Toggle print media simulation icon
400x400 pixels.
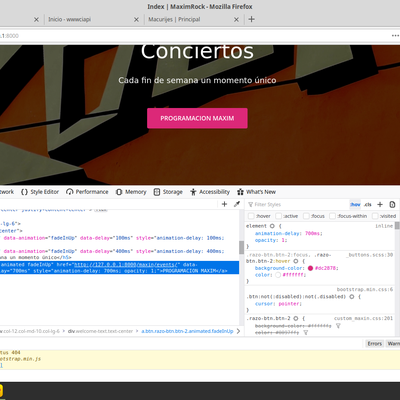[x=392, y=204]
